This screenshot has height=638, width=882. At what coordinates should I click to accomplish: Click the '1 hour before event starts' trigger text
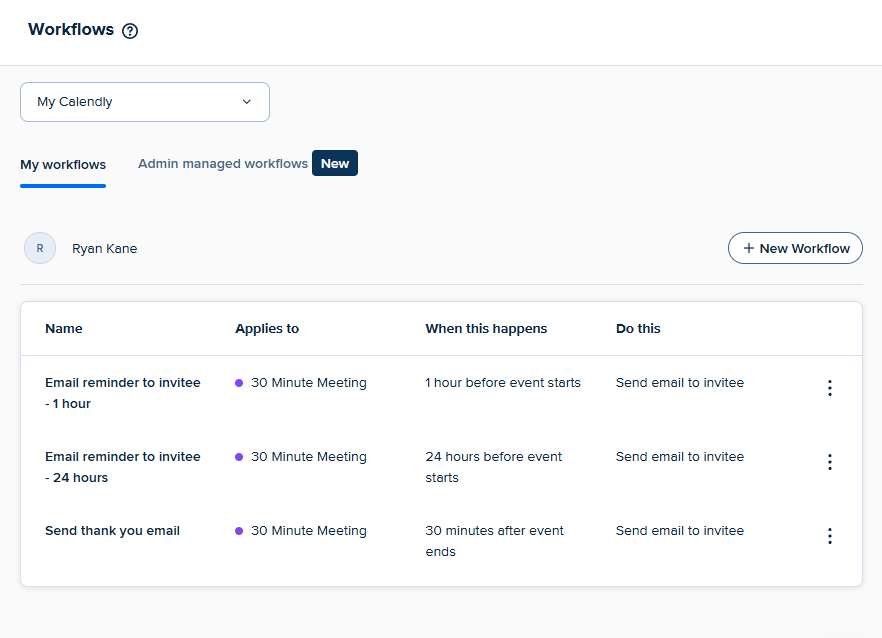pos(503,383)
